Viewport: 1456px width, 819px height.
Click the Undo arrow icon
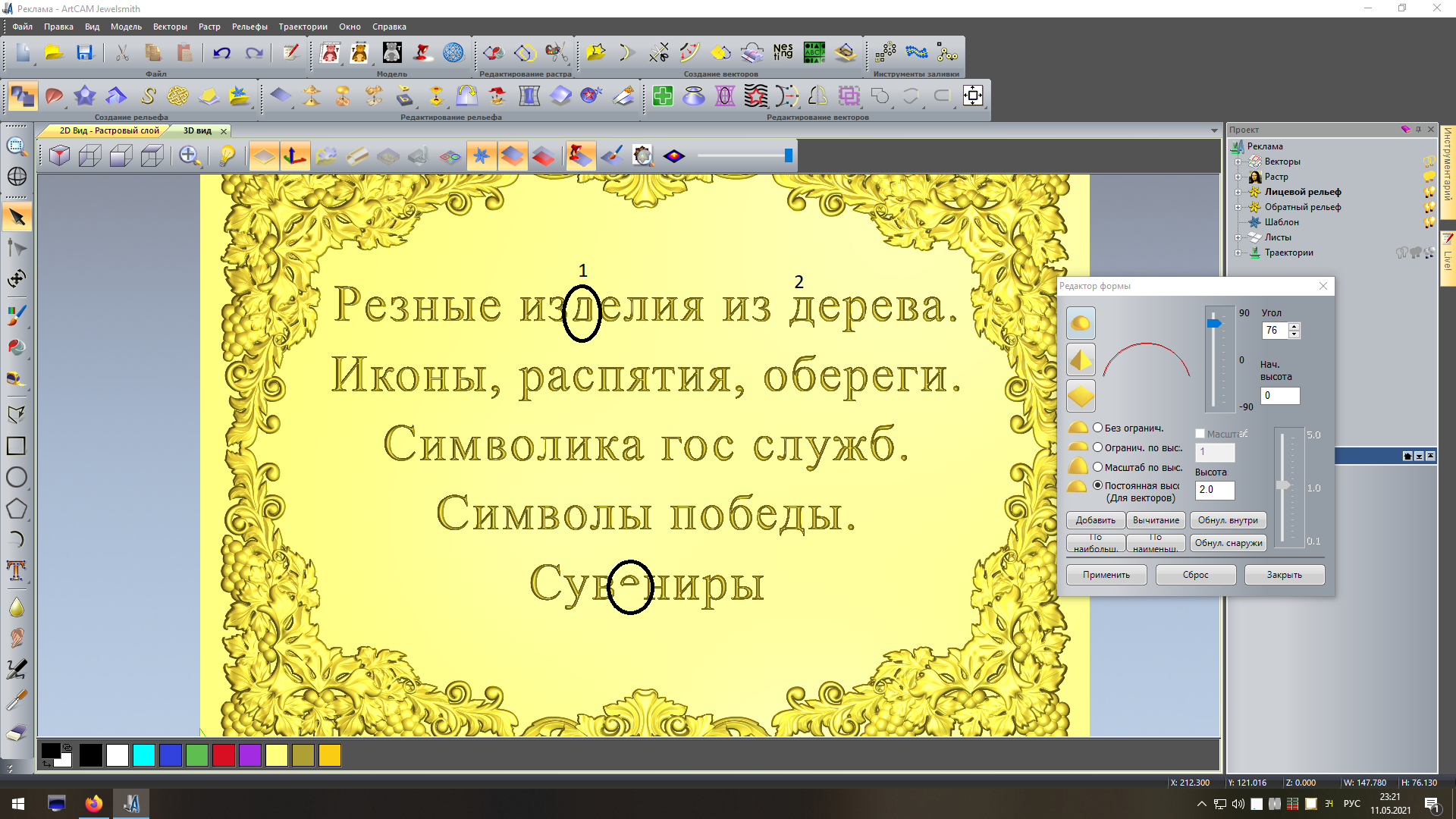(221, 53)
